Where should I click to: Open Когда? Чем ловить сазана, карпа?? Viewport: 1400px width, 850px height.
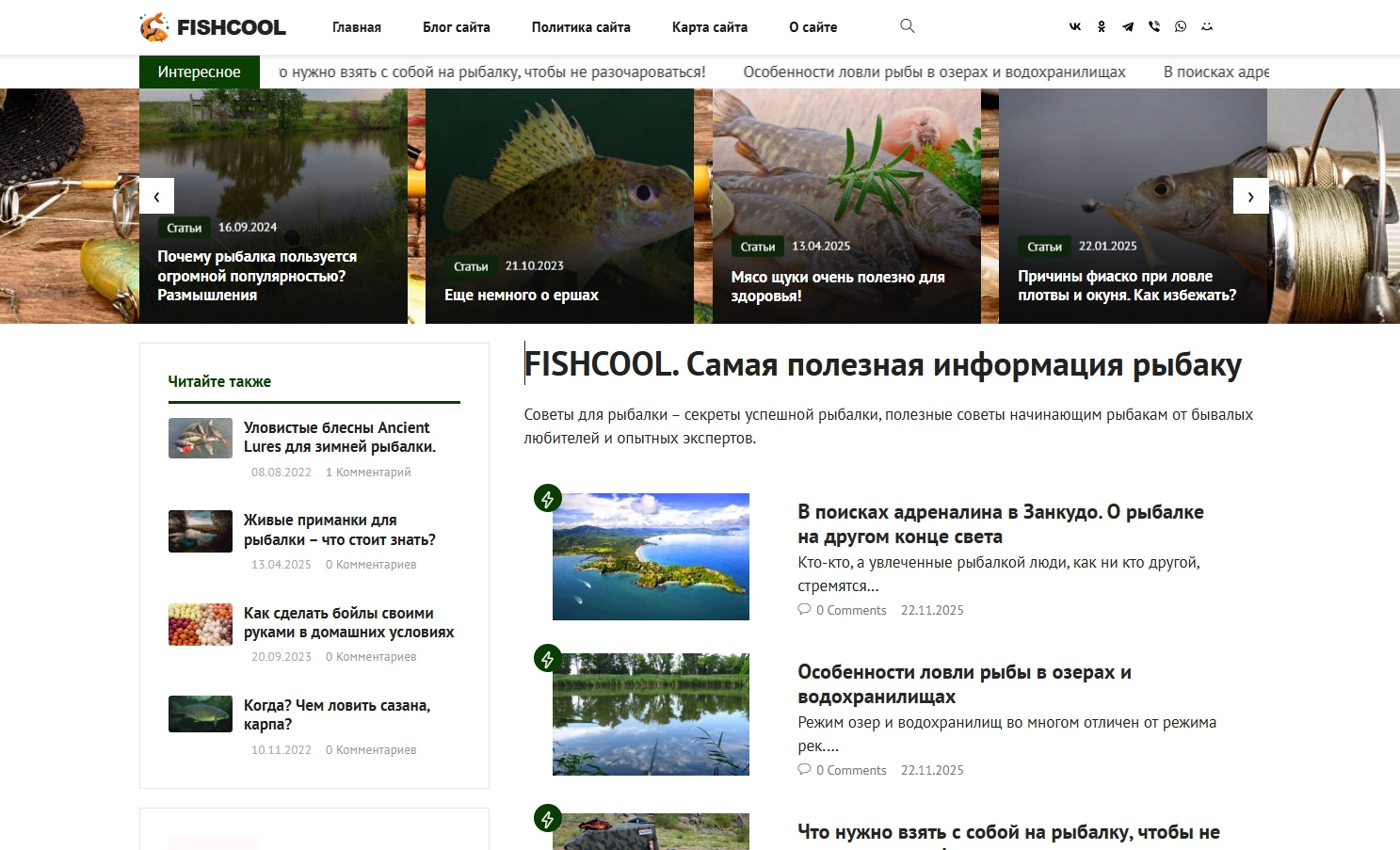(337, 714)
